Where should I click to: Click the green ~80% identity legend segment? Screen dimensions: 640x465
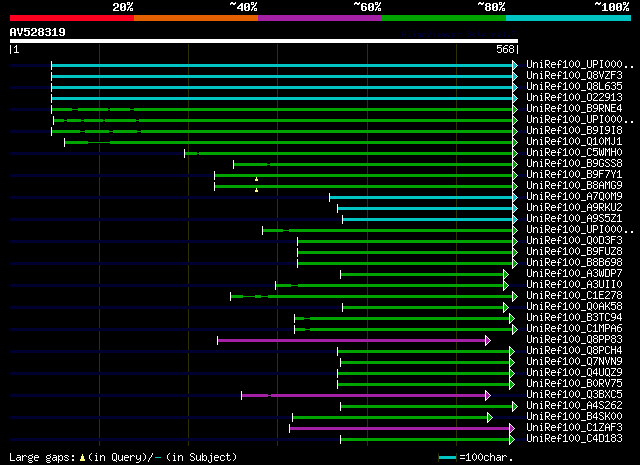coord(444,18)
